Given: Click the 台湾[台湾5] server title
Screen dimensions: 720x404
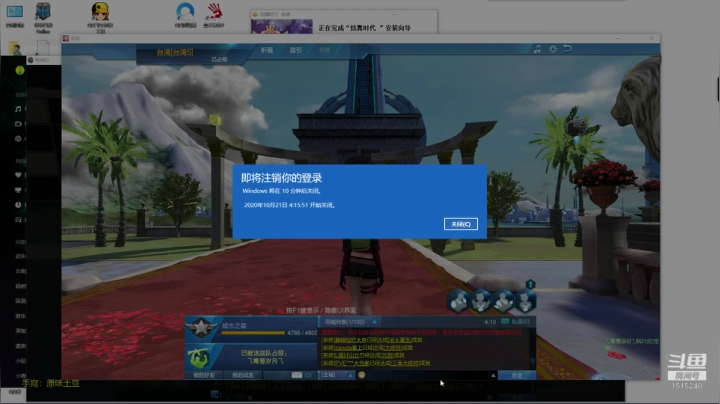Looking at the screenshot, I should tap(175, 52).
